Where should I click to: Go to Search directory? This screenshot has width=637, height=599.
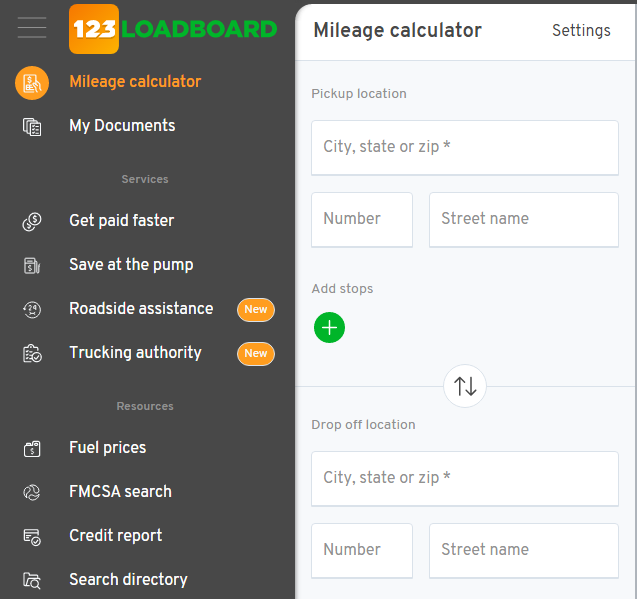pyautogui.click(x=128, y=580)
